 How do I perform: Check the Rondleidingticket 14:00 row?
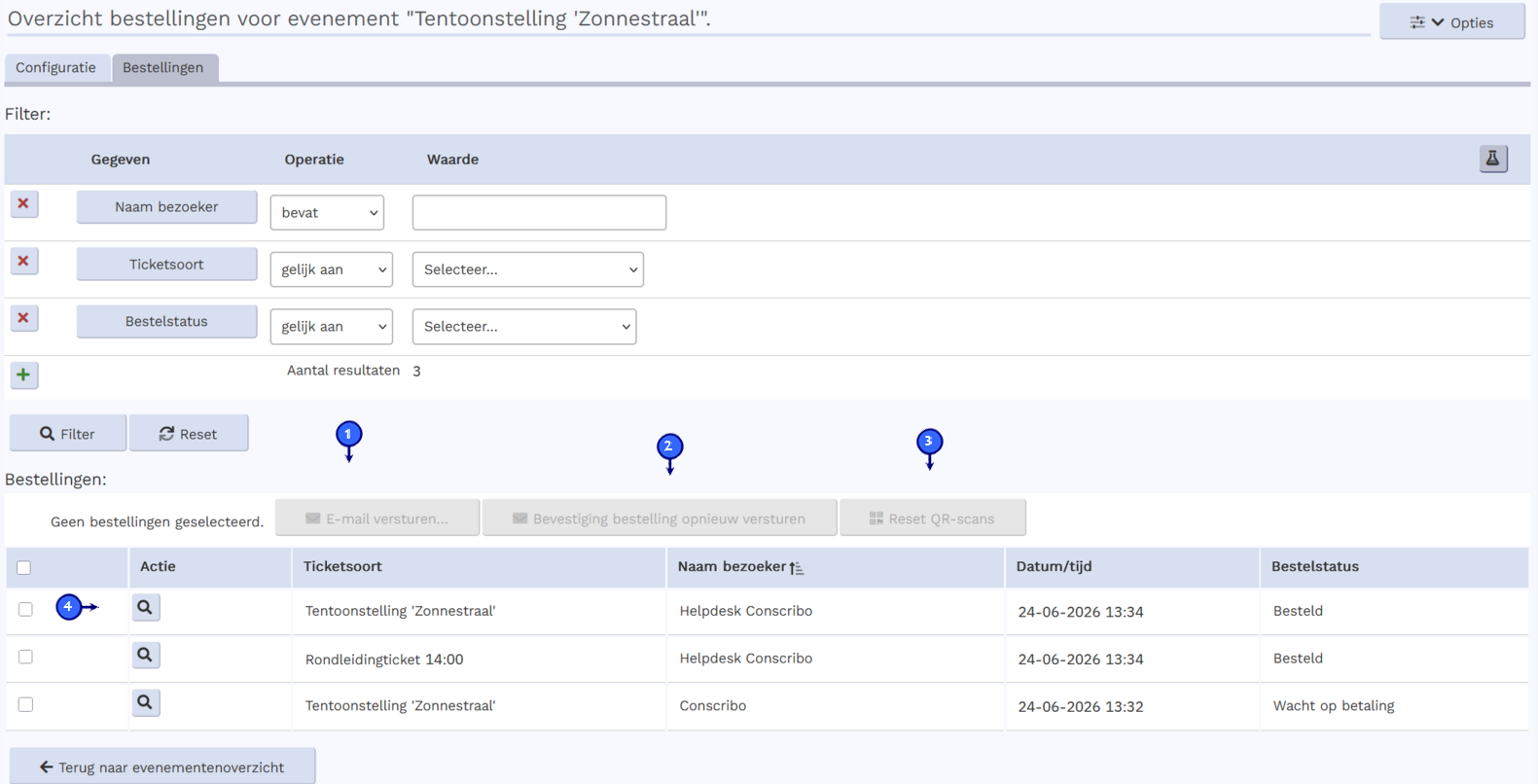click(x=25, y=657)
